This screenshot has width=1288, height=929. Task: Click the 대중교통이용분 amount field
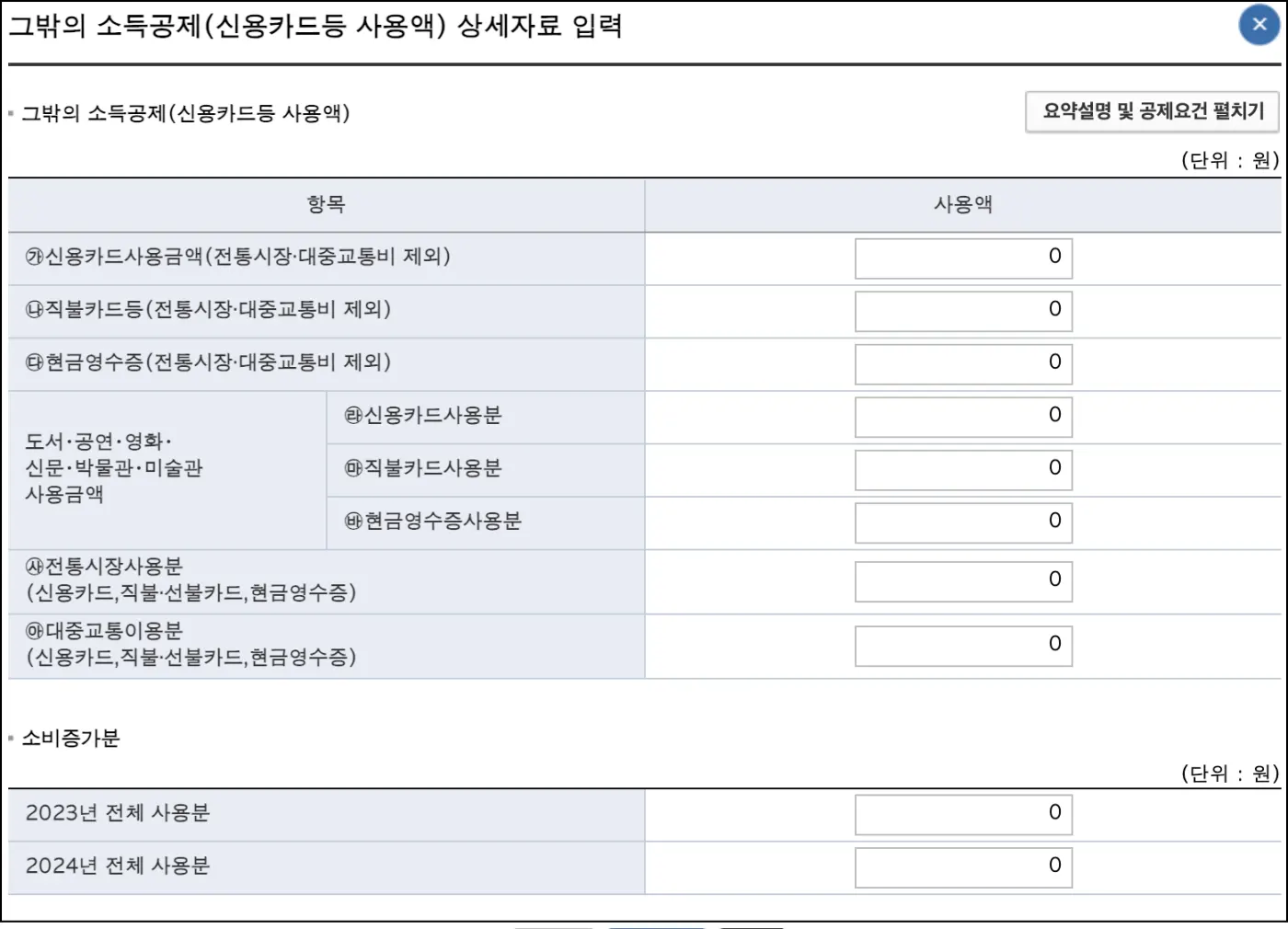click(x=962, y=645)
